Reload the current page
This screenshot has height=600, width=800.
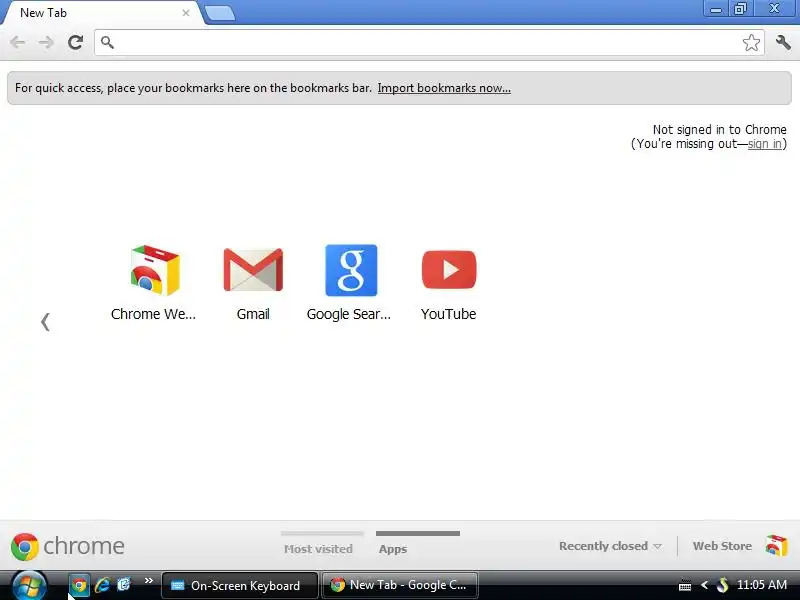(x=76, y=42)
